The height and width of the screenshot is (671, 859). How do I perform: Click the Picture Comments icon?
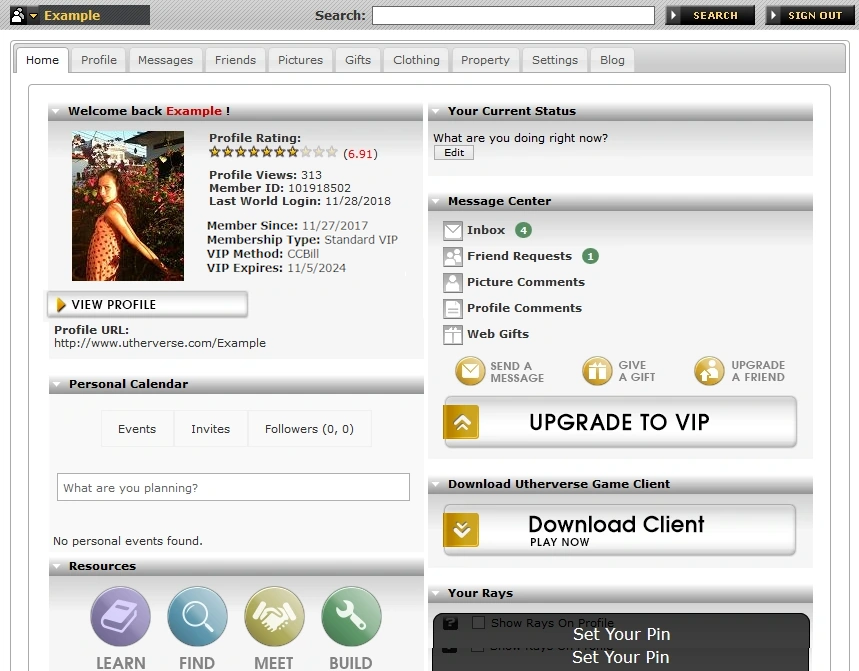pos(453,283)
